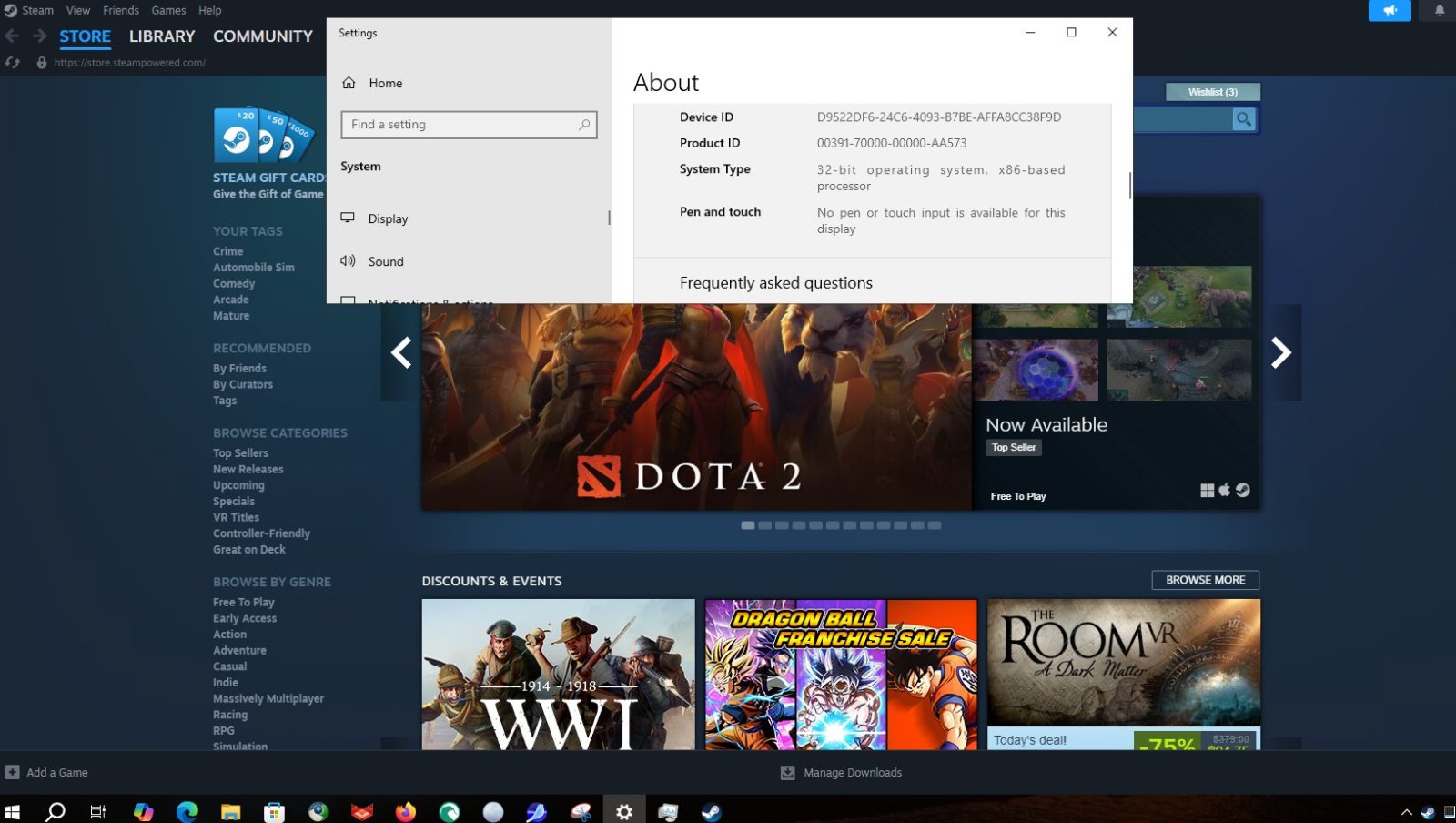Screen dimensions: 1456x823
Task: Open Firefox from the taskbar
Action: (405, 811)
